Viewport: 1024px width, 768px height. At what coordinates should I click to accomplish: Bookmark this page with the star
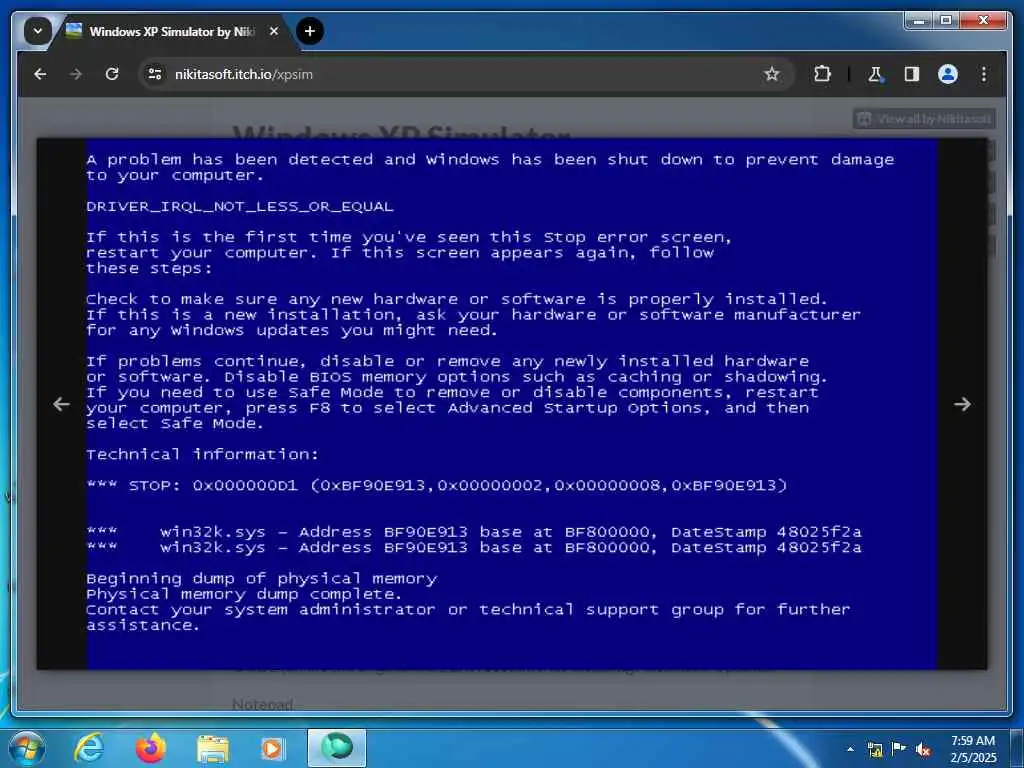(772, 74)
